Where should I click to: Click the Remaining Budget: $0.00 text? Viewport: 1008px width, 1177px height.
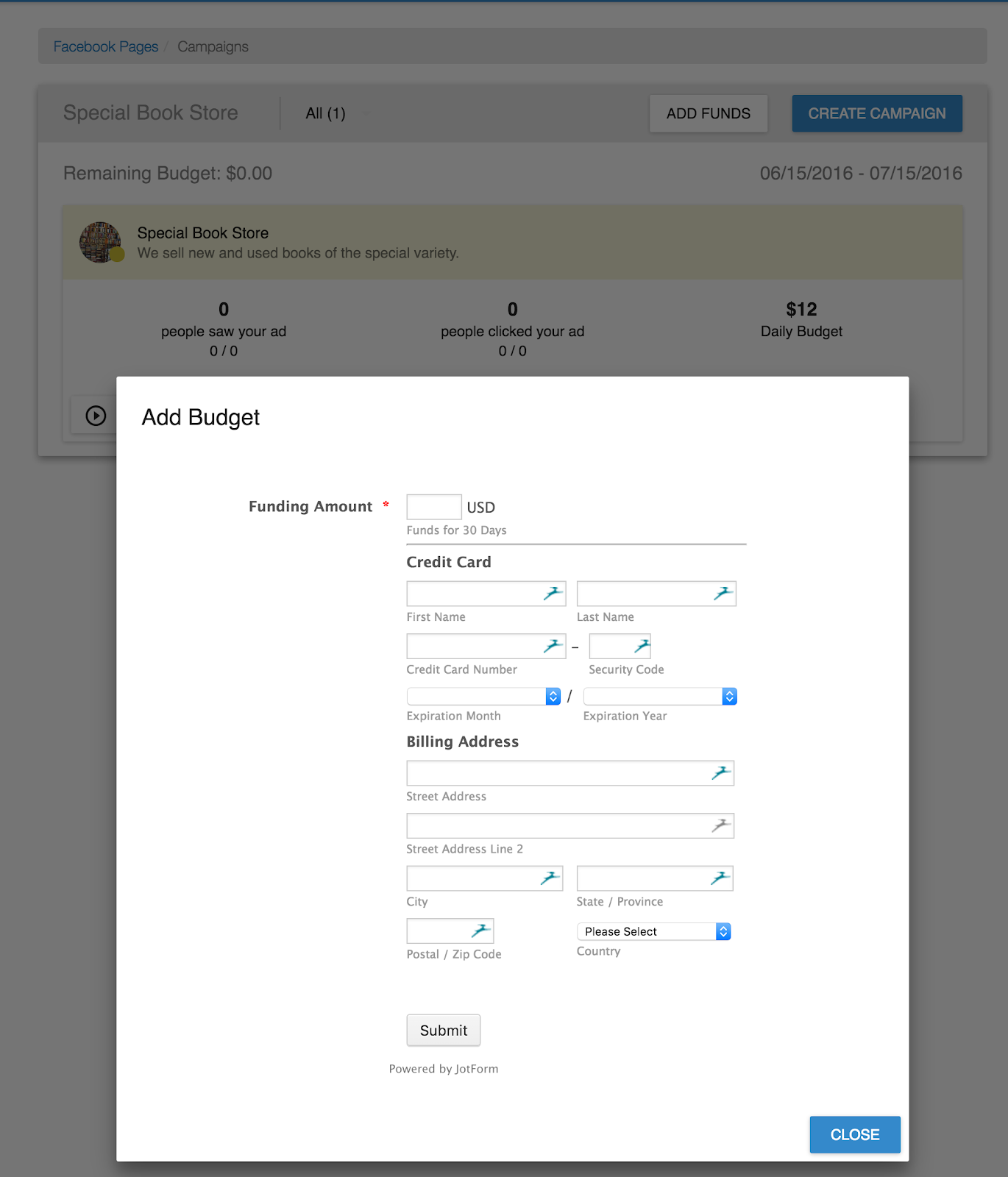pyautogui.click(x=168, y=173)
